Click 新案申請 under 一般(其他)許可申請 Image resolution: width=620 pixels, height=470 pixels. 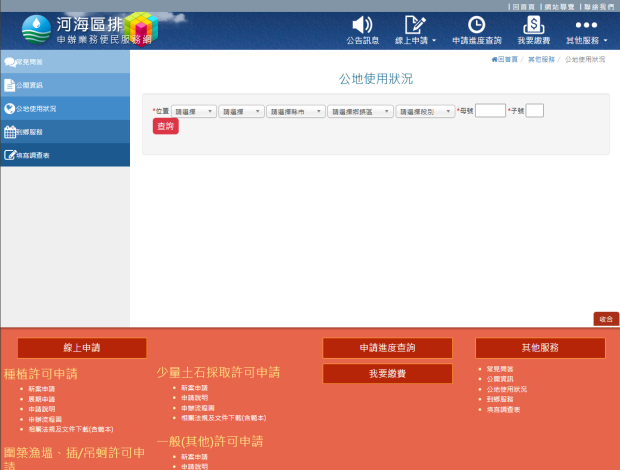(x=194, y=457)
